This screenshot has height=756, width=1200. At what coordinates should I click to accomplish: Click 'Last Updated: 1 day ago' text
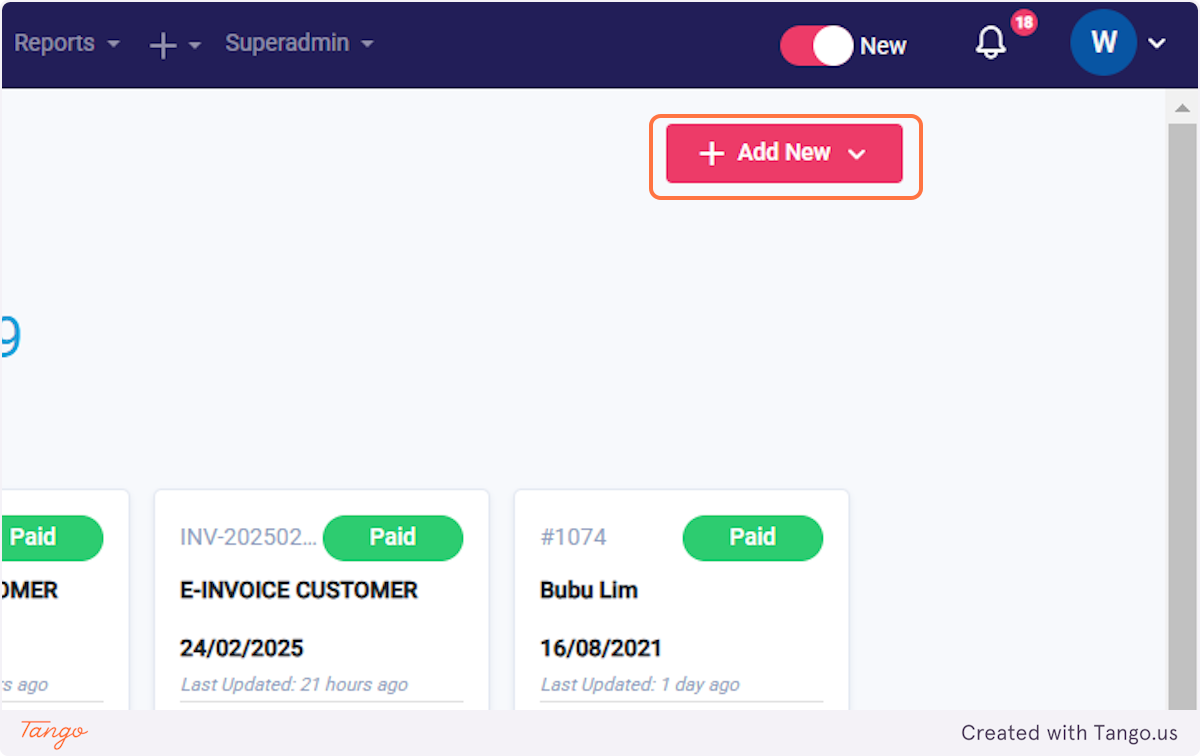point(640,685)
